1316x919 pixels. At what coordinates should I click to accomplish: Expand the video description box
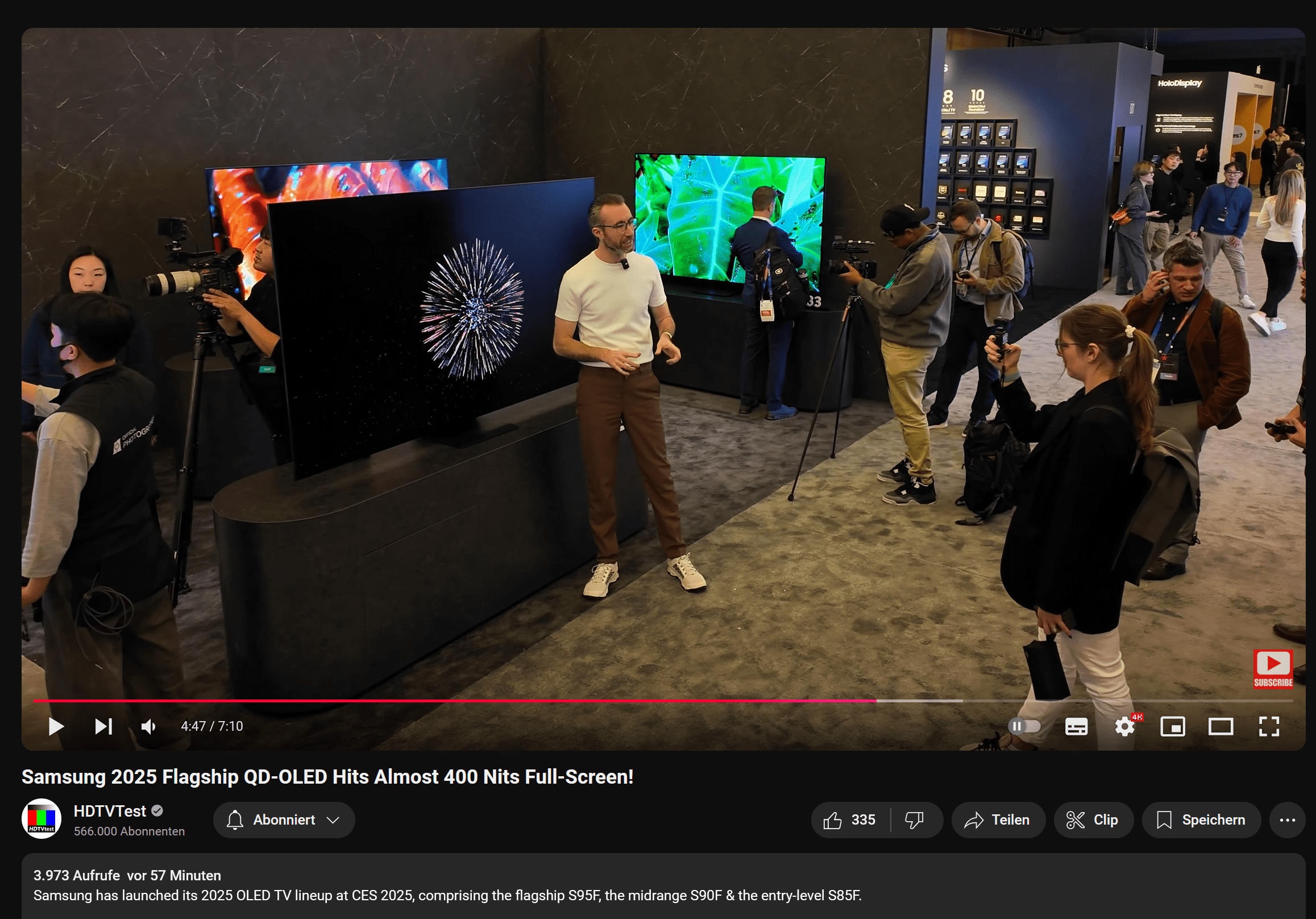[663, 886]
